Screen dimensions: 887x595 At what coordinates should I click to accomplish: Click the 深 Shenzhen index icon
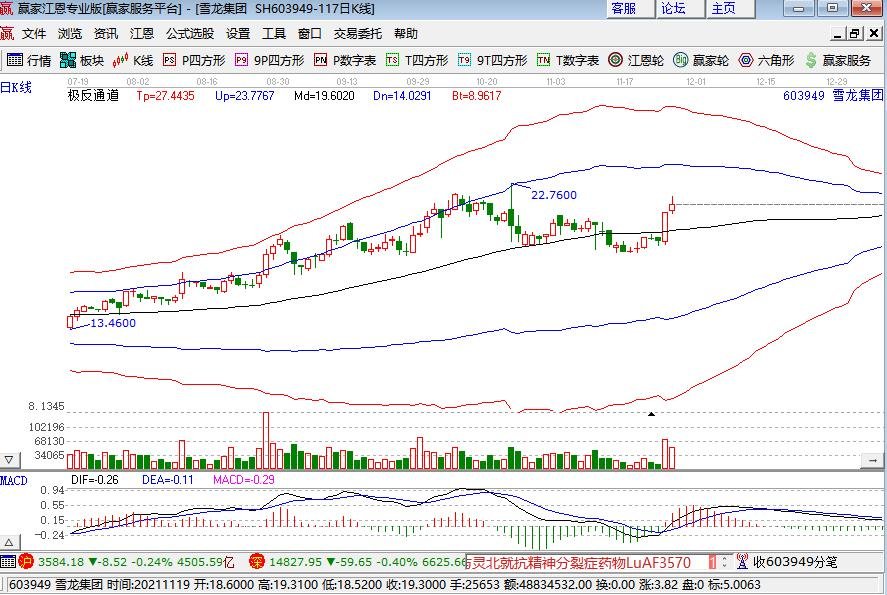257,562
